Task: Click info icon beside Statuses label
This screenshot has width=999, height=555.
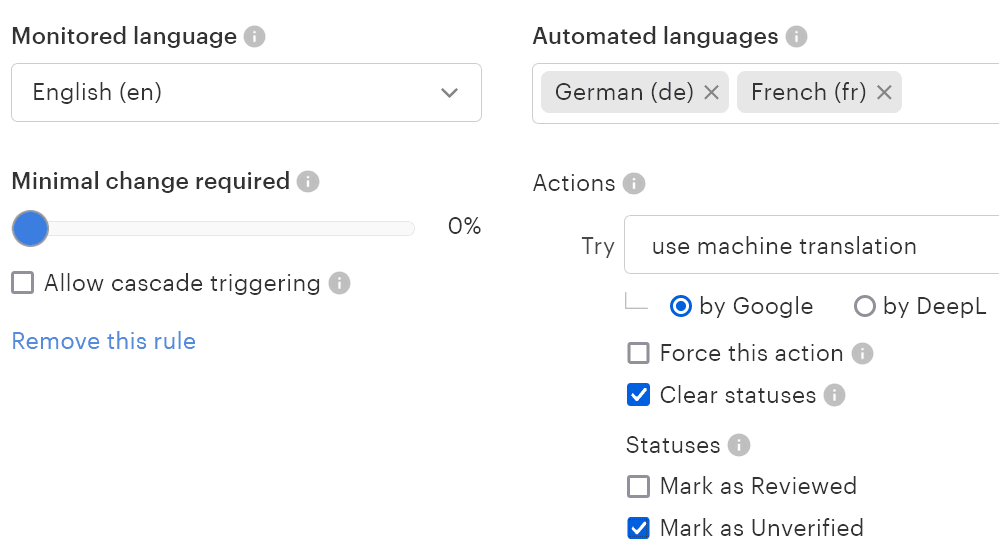Action: [739, 445]
